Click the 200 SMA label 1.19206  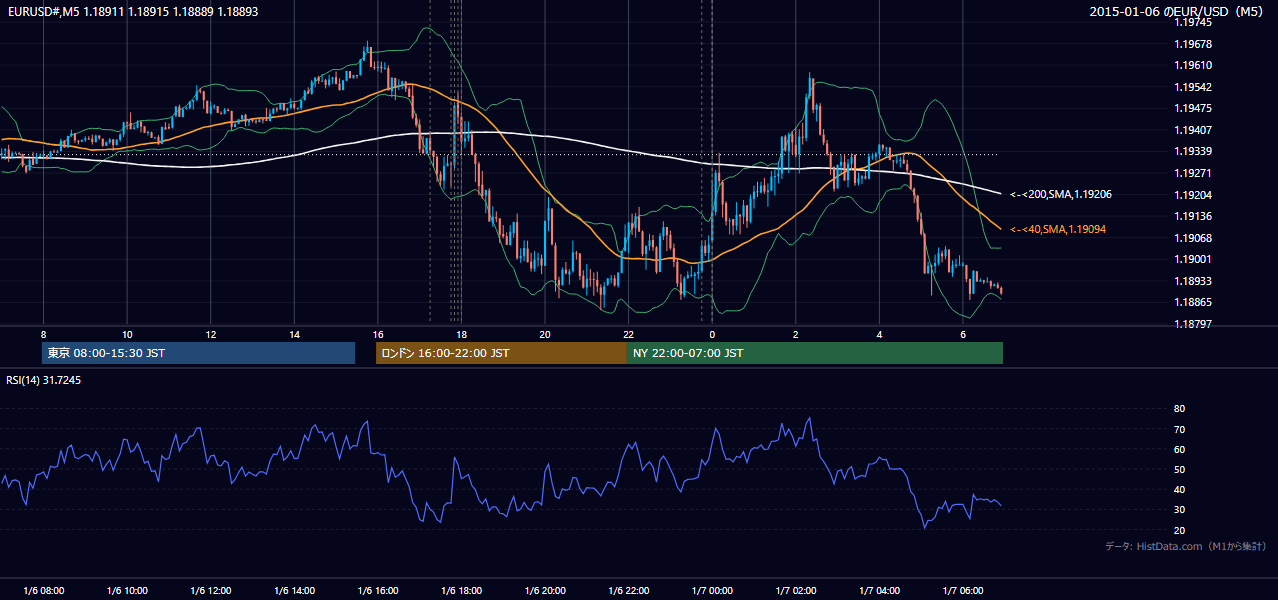pyautogui.click(x=1060, y=195)
